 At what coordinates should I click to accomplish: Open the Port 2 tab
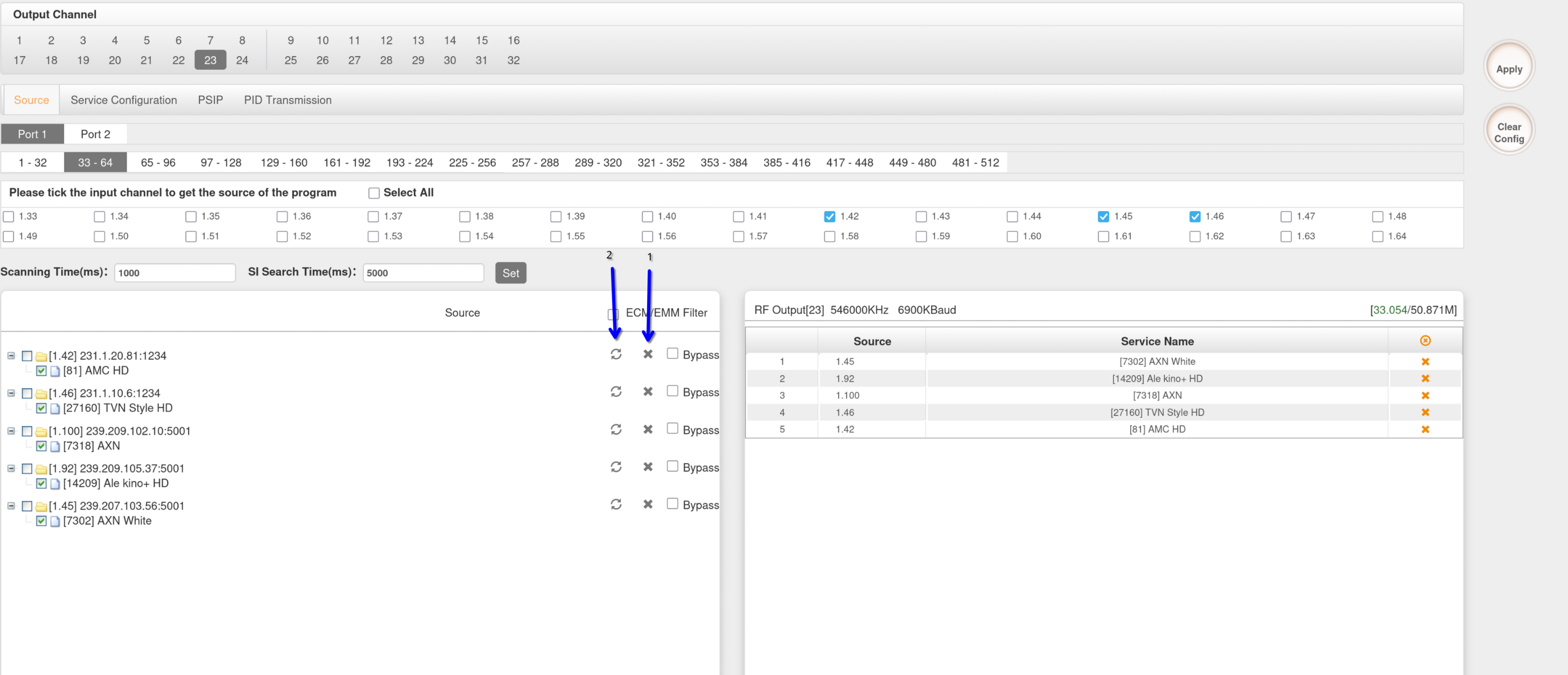pyautogui.click(x=95, y=134)
